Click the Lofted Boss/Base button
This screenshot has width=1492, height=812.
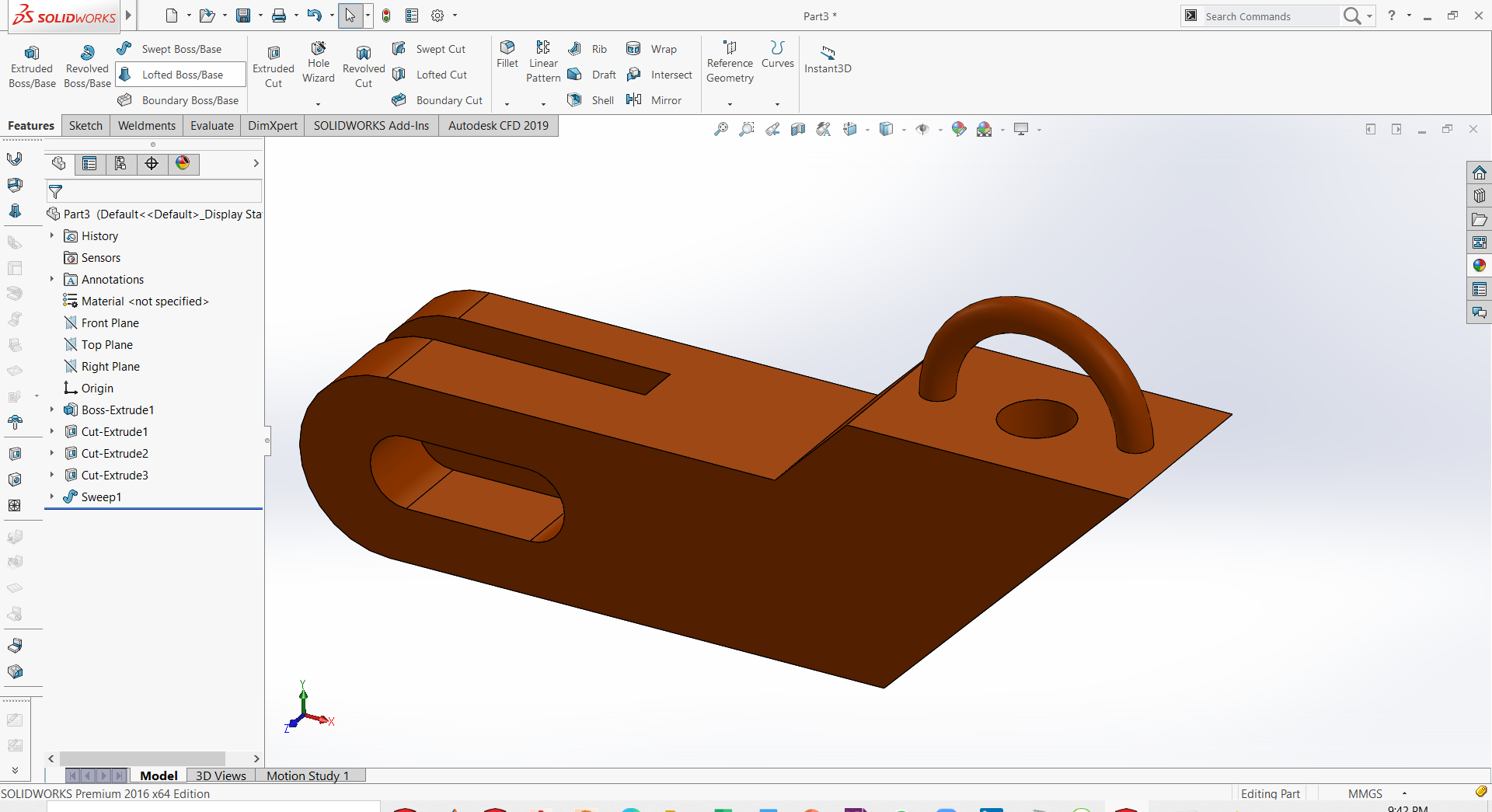click(180, 74)
